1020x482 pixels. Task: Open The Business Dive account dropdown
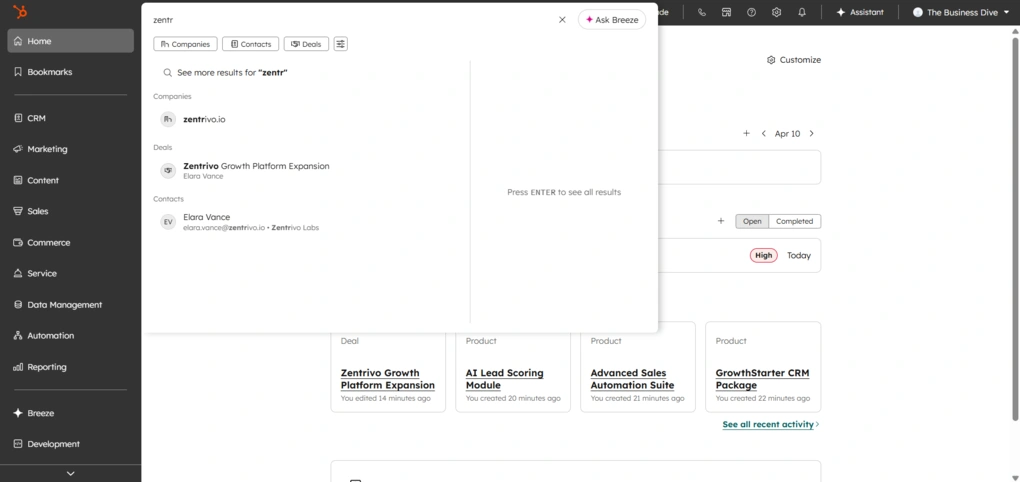[961, 12]
